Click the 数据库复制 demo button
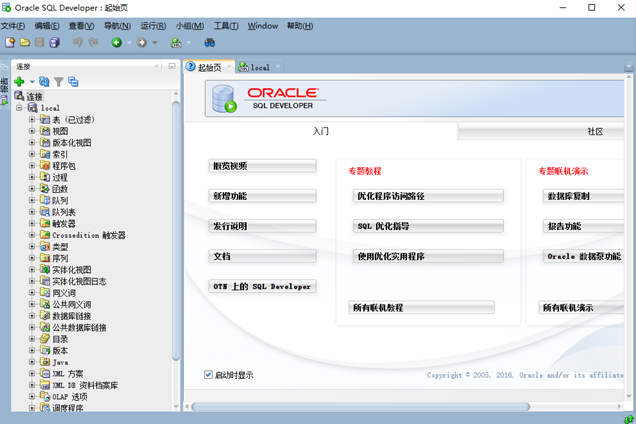 tap(583, 196)
